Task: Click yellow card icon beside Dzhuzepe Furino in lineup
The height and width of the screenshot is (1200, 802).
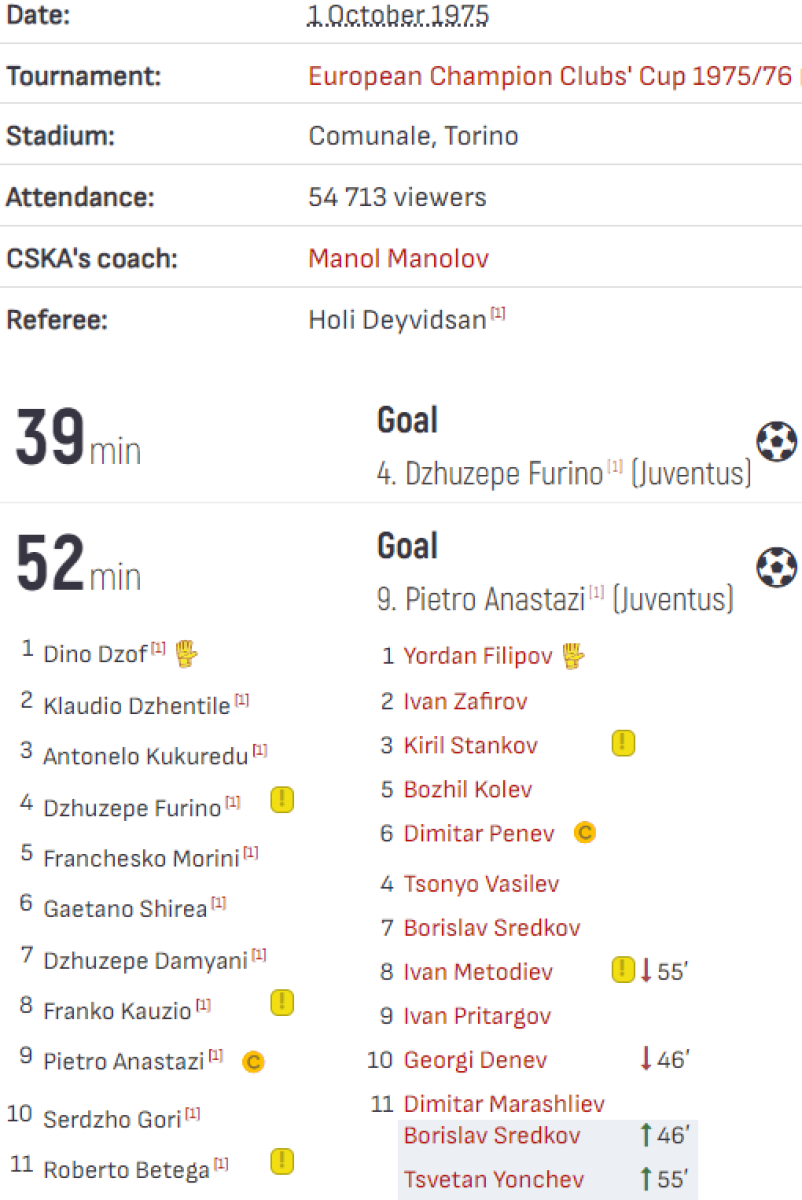Action: tap(282, 800)
